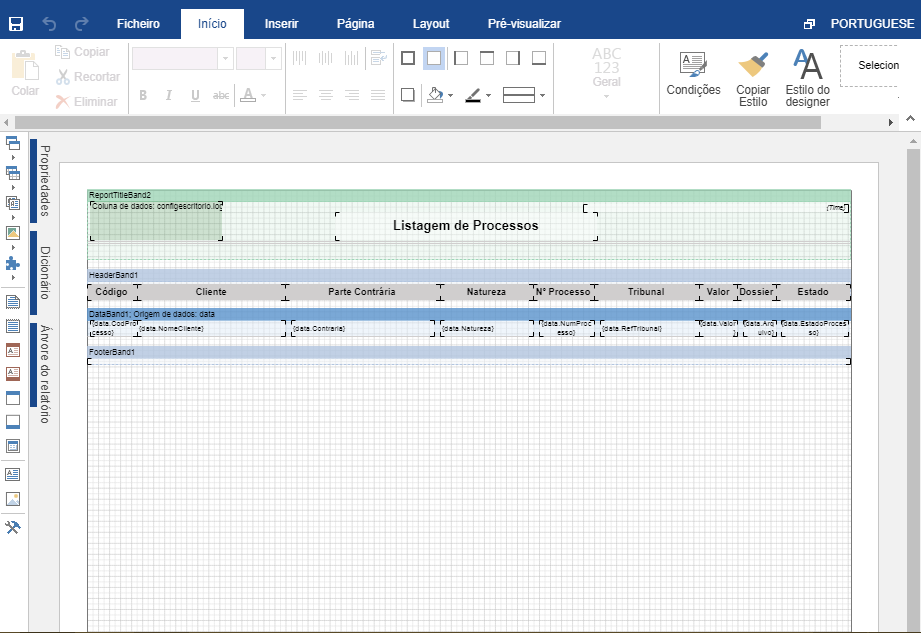Click the page with torn bottom edge toolbox icon
Screen dimensions: 921x633
pyautogui.click(x=13, y=302)
